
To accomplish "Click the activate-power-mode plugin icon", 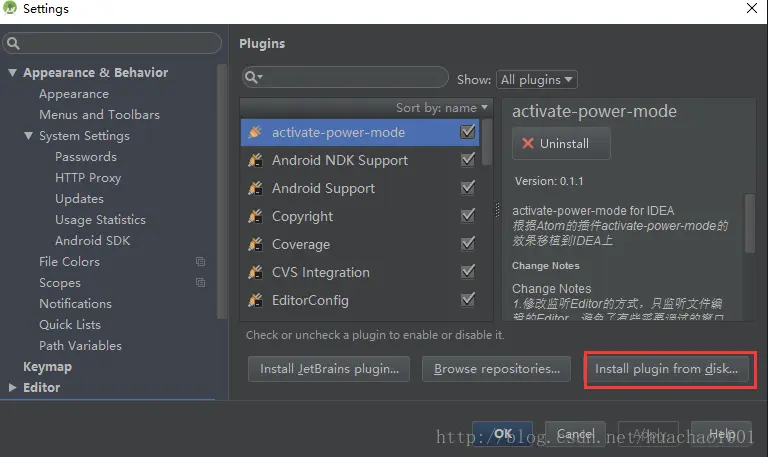I will (x=255, y=132).
